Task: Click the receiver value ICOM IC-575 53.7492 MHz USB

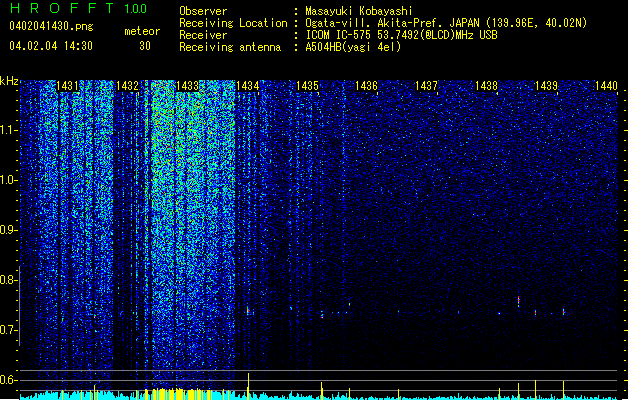Action: (x=401, y=35)
